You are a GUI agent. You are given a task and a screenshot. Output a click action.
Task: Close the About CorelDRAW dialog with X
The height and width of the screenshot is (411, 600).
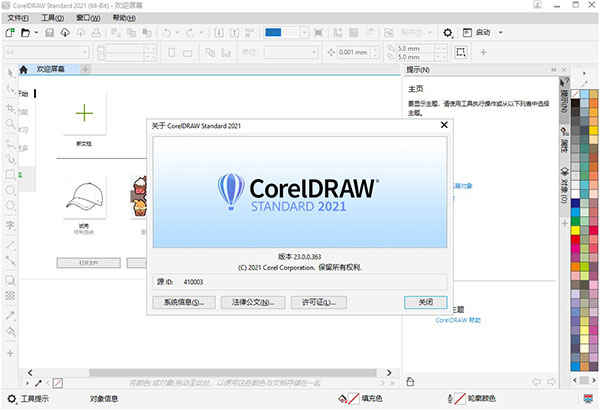click(444, 125)
